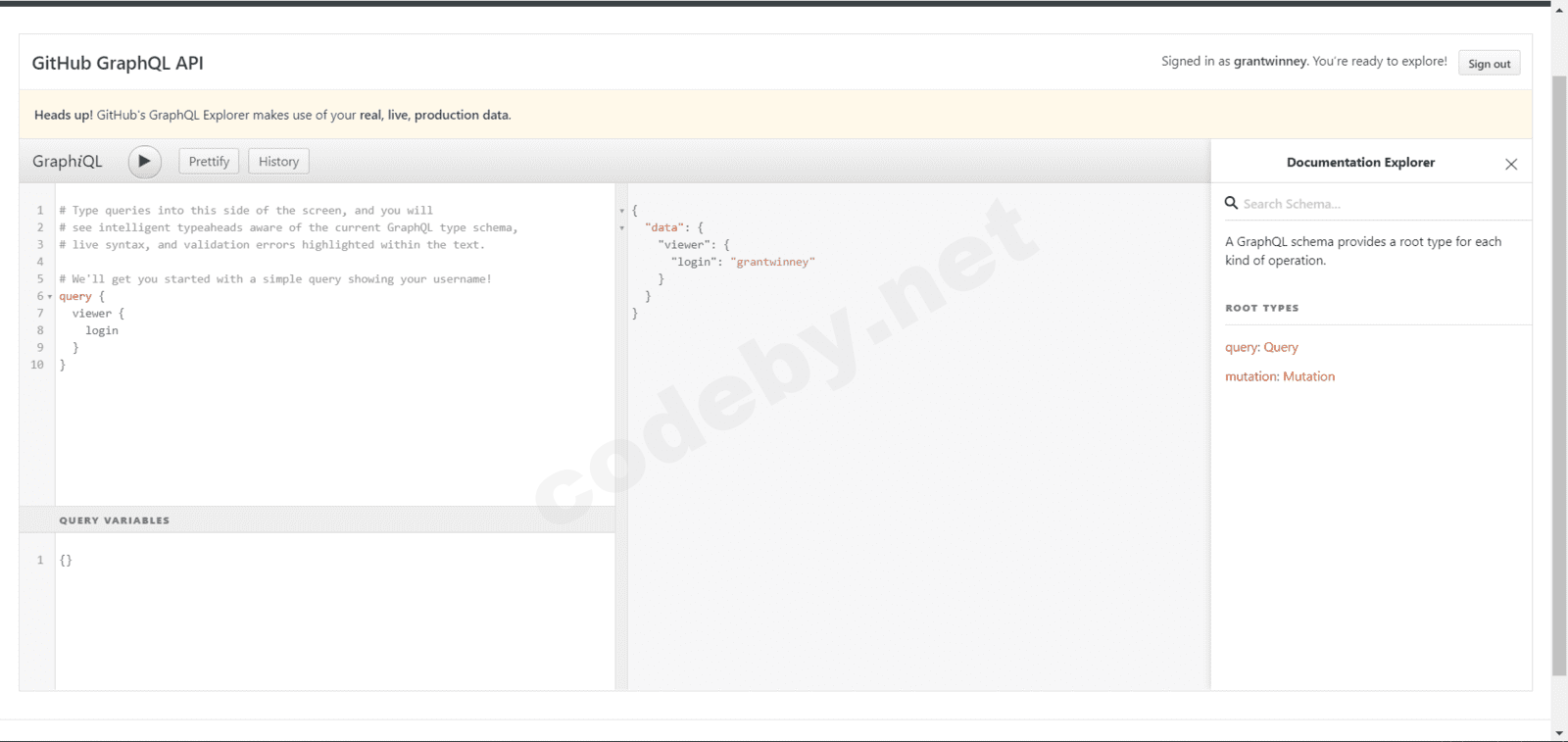Click the GitHub GraphQL API heading
1568x742 pixels.
pos(118,63)
